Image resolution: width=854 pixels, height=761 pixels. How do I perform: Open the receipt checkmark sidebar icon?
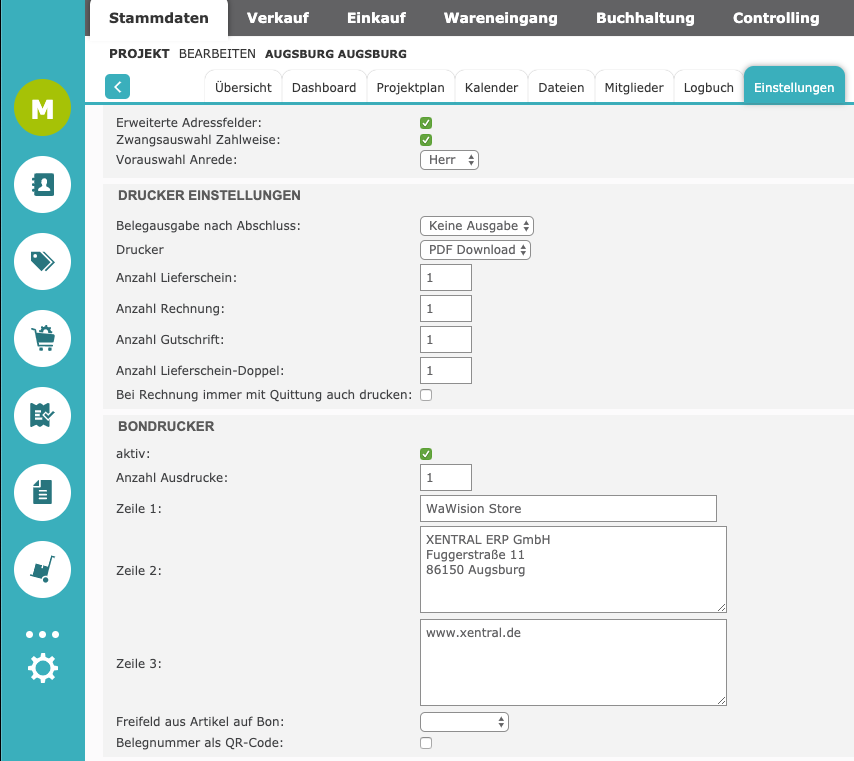point(42,415)
